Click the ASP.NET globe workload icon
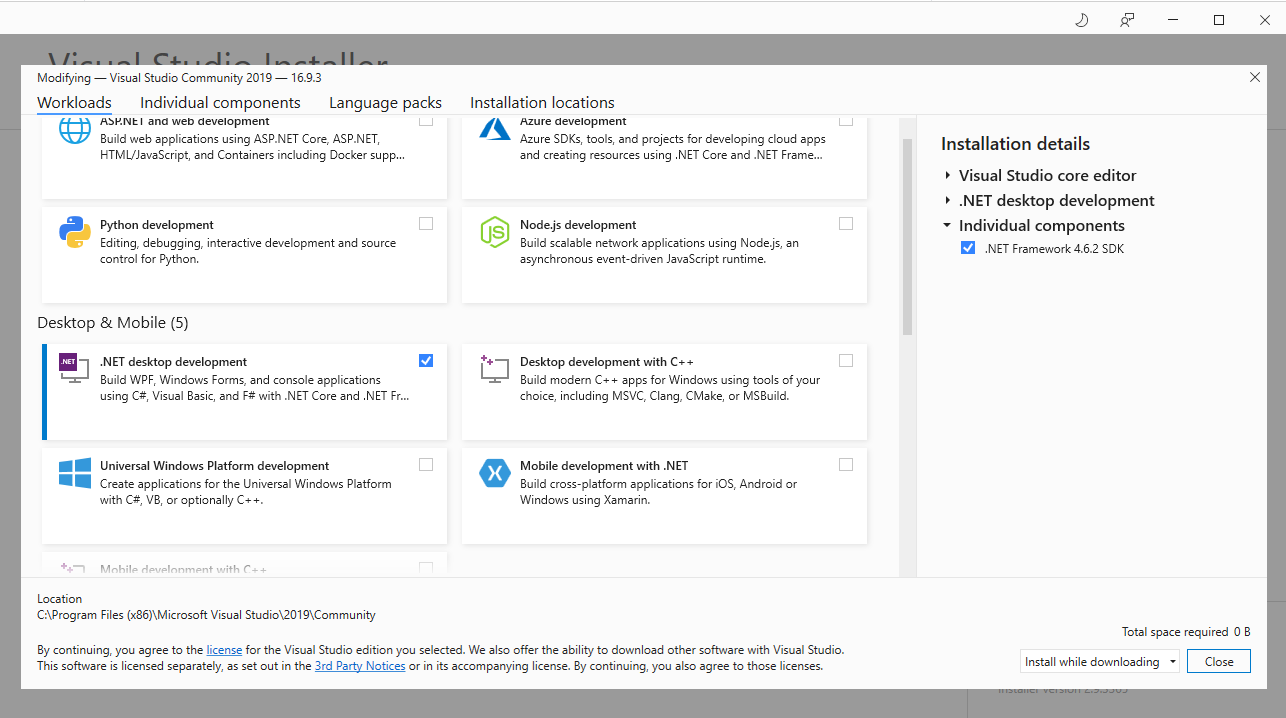Image resolution: width=1286 pixels, height=718 pixels. pyautogui.click(x=75, y=130)
